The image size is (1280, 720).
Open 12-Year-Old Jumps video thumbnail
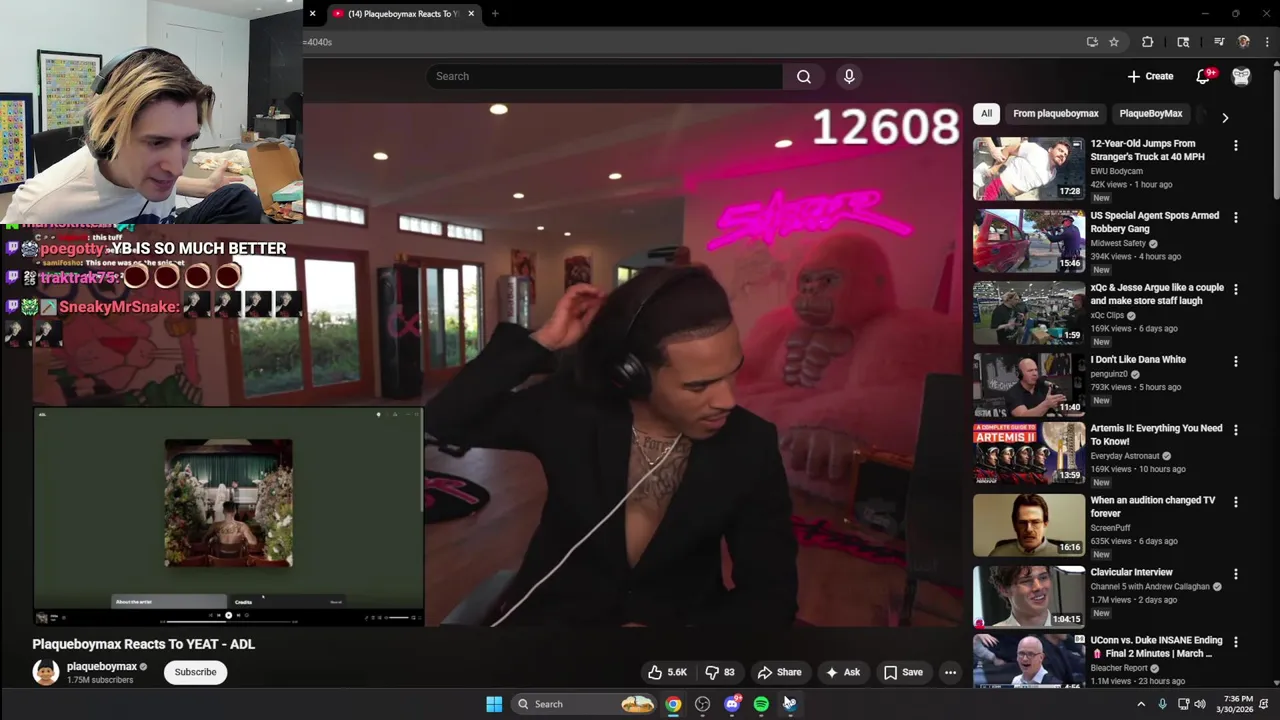point(1029,169)
